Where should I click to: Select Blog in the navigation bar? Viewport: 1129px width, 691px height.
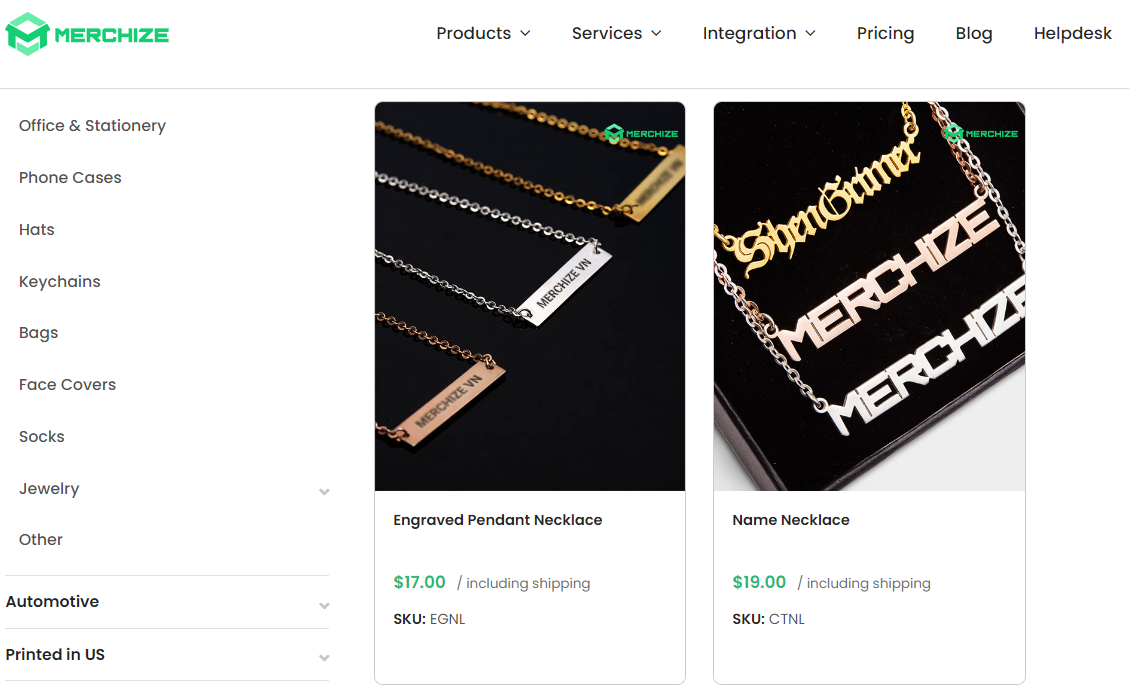973,33
